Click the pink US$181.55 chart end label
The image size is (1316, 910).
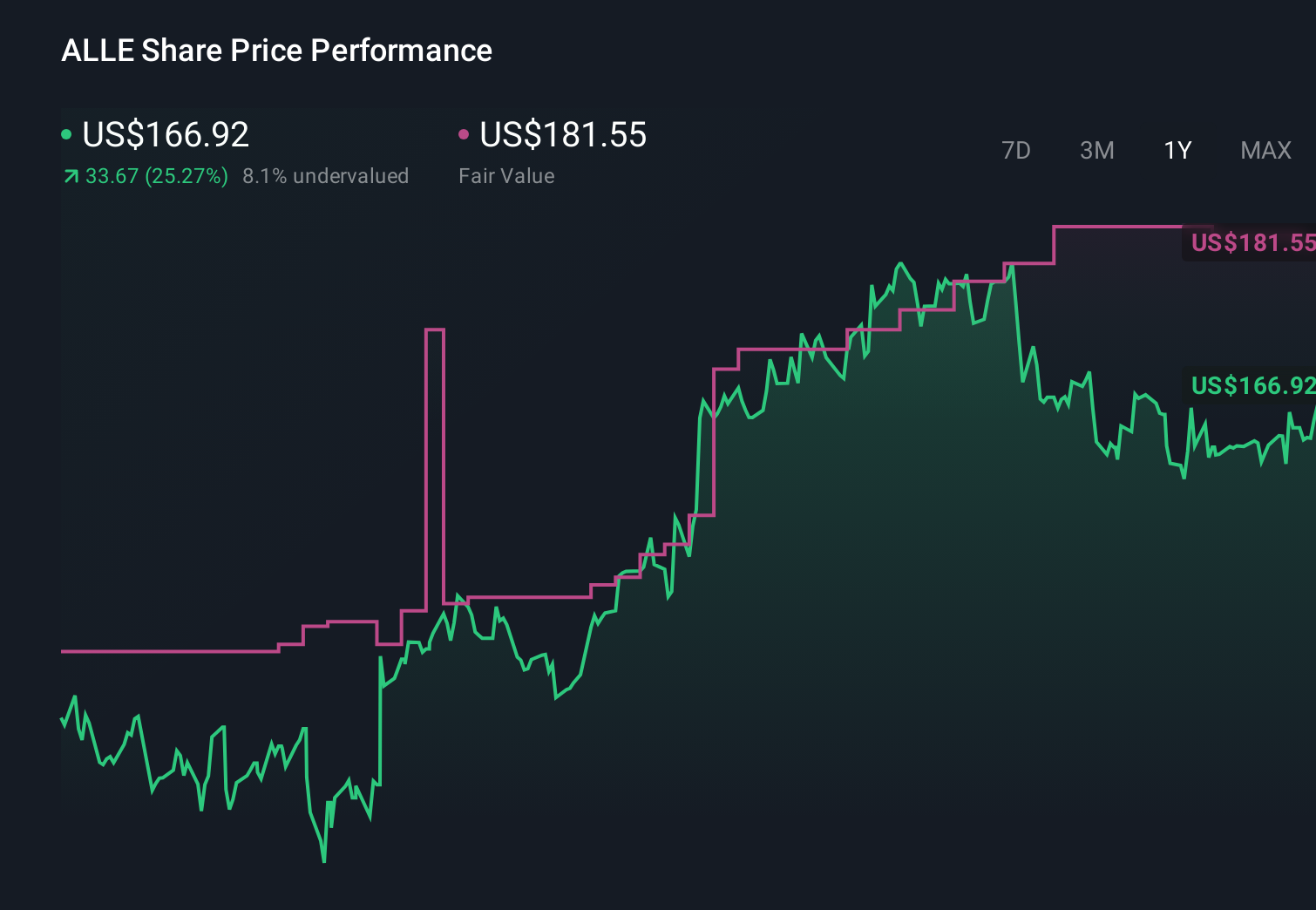coord(1252,242)
